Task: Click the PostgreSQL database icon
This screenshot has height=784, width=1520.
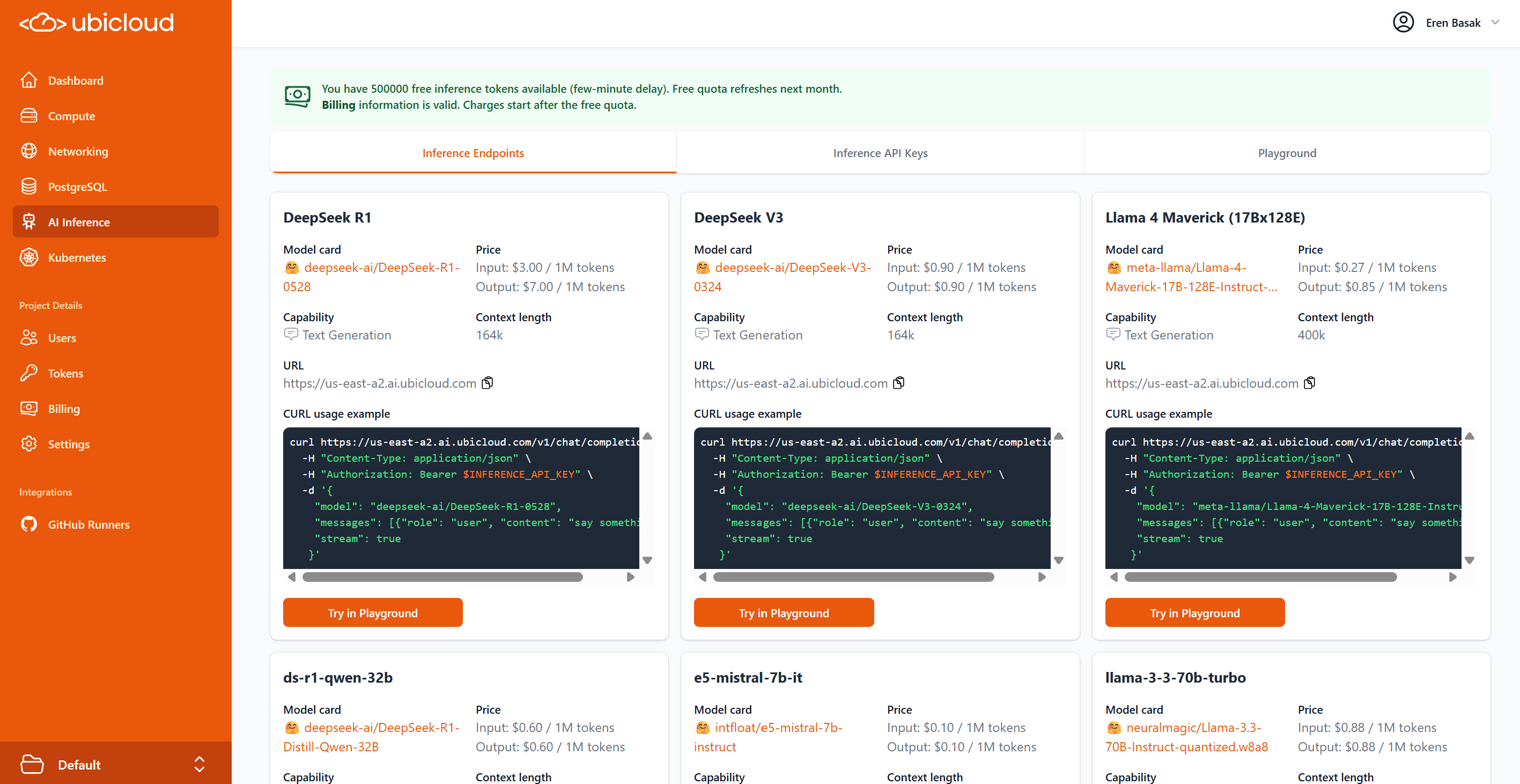Action: point(28,187)
